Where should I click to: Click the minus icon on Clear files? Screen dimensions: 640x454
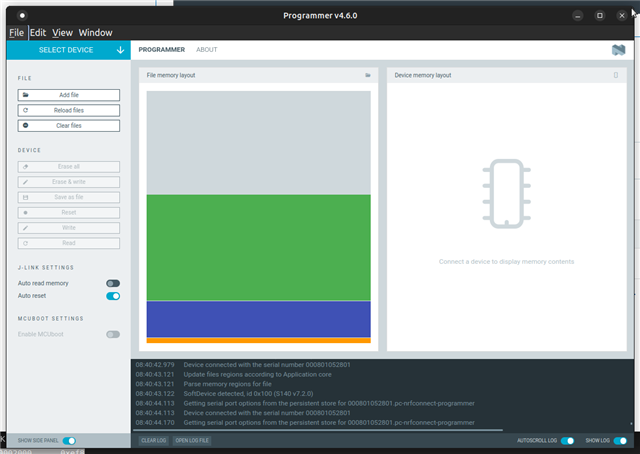pos(26,125)
